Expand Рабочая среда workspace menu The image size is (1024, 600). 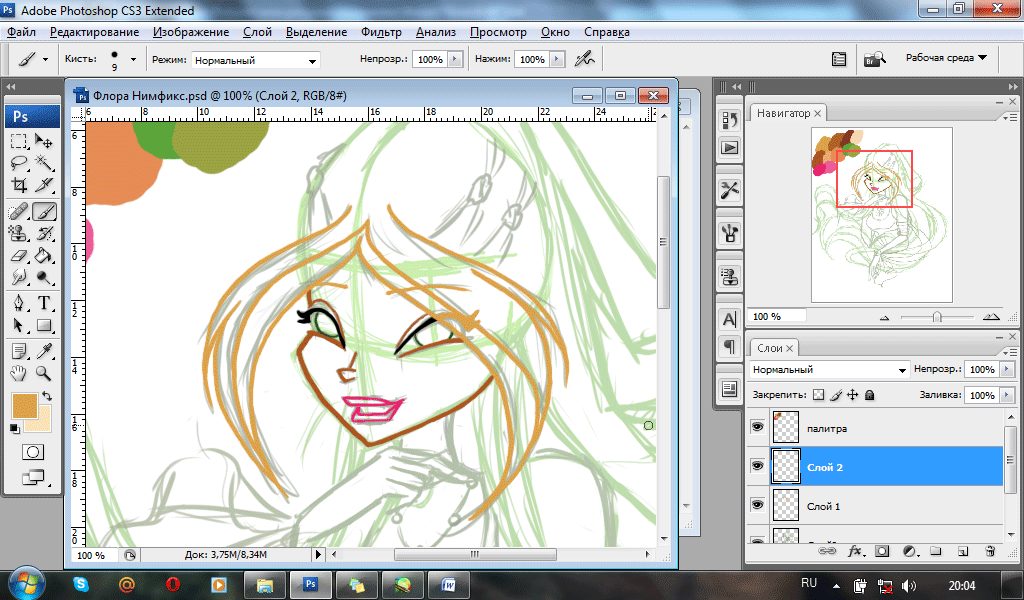pyautogui.click(x=945, y=58)
